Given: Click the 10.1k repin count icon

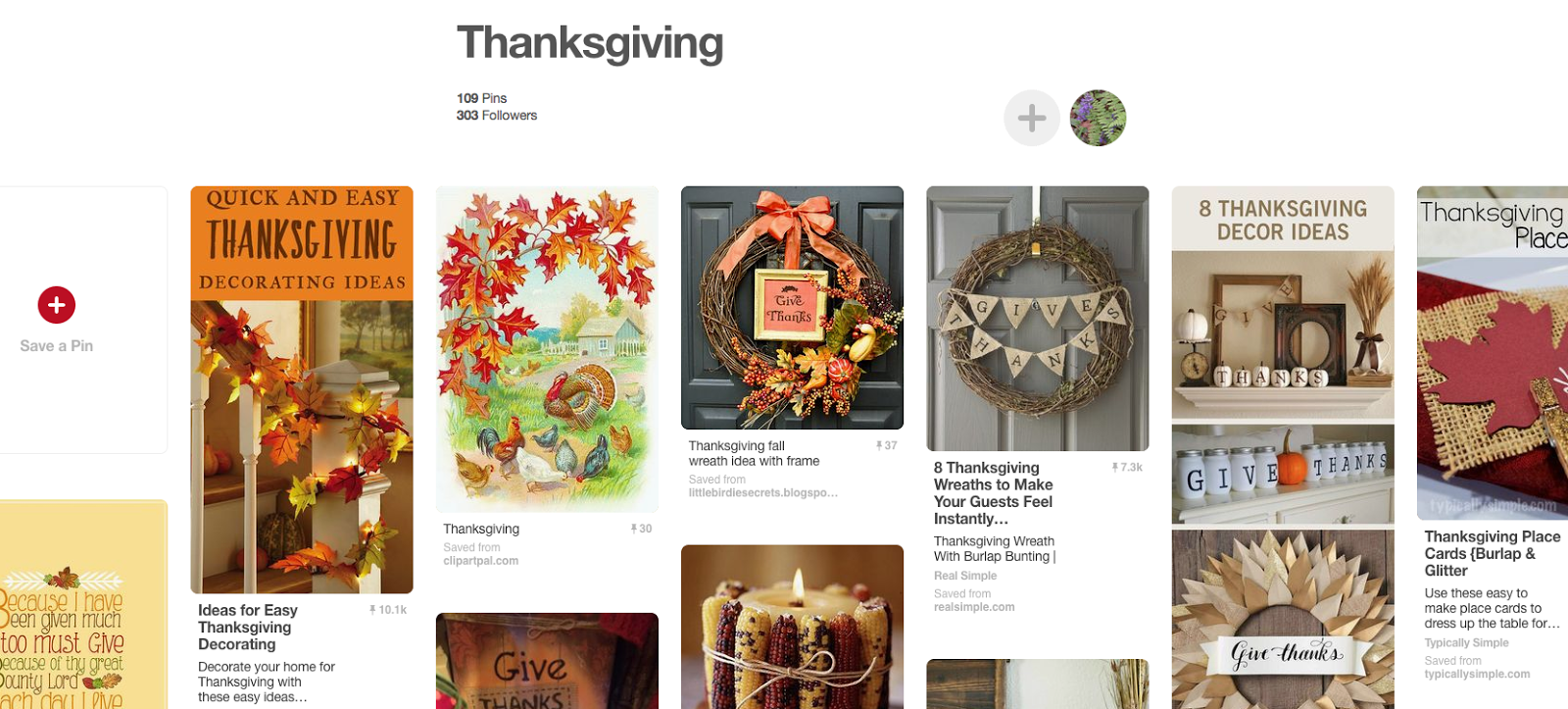Looking at the screenshot, I should pyautogui.click(x=388, y=610).
